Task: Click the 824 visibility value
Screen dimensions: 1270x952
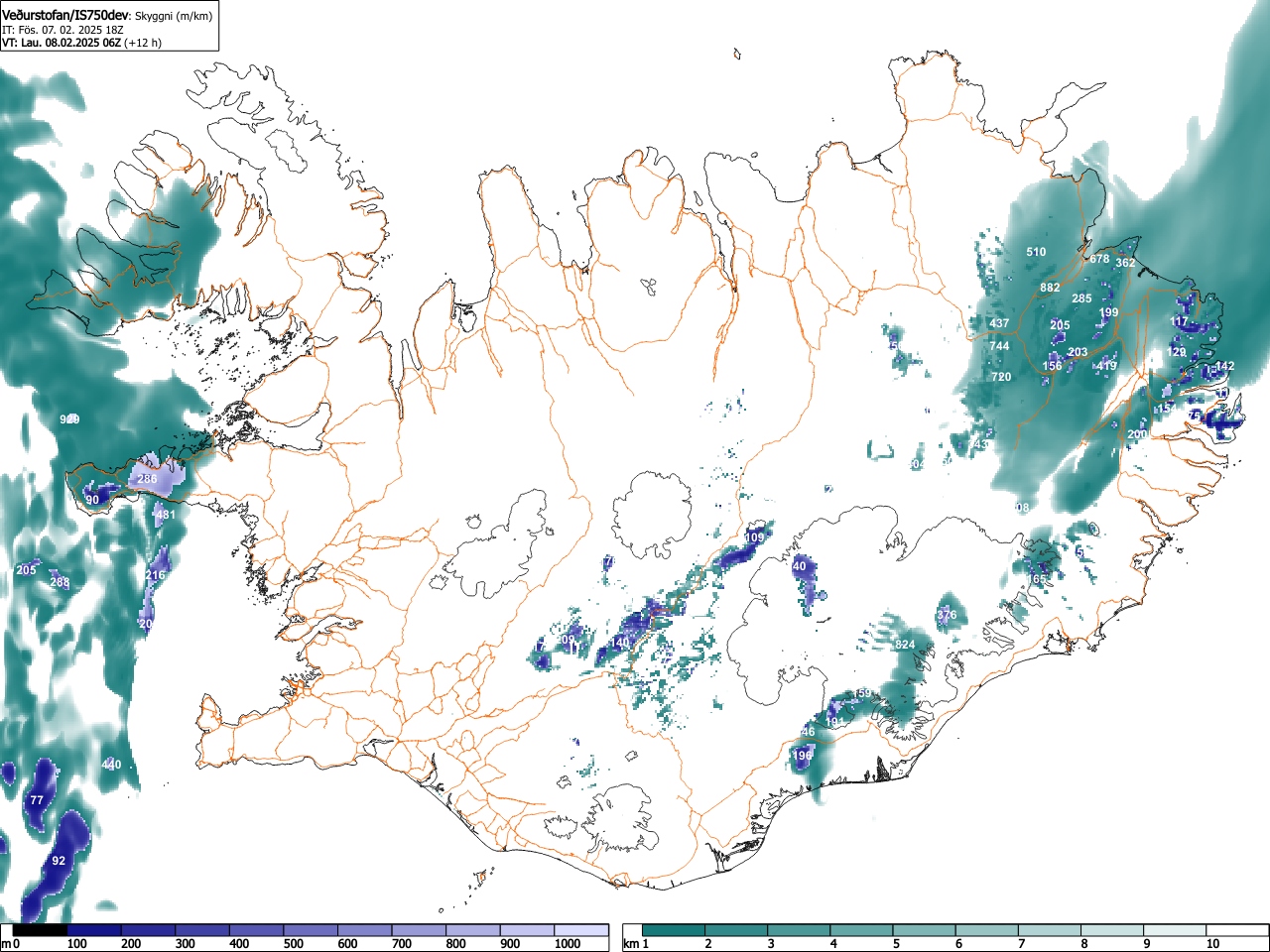Action: click(905, 645)
